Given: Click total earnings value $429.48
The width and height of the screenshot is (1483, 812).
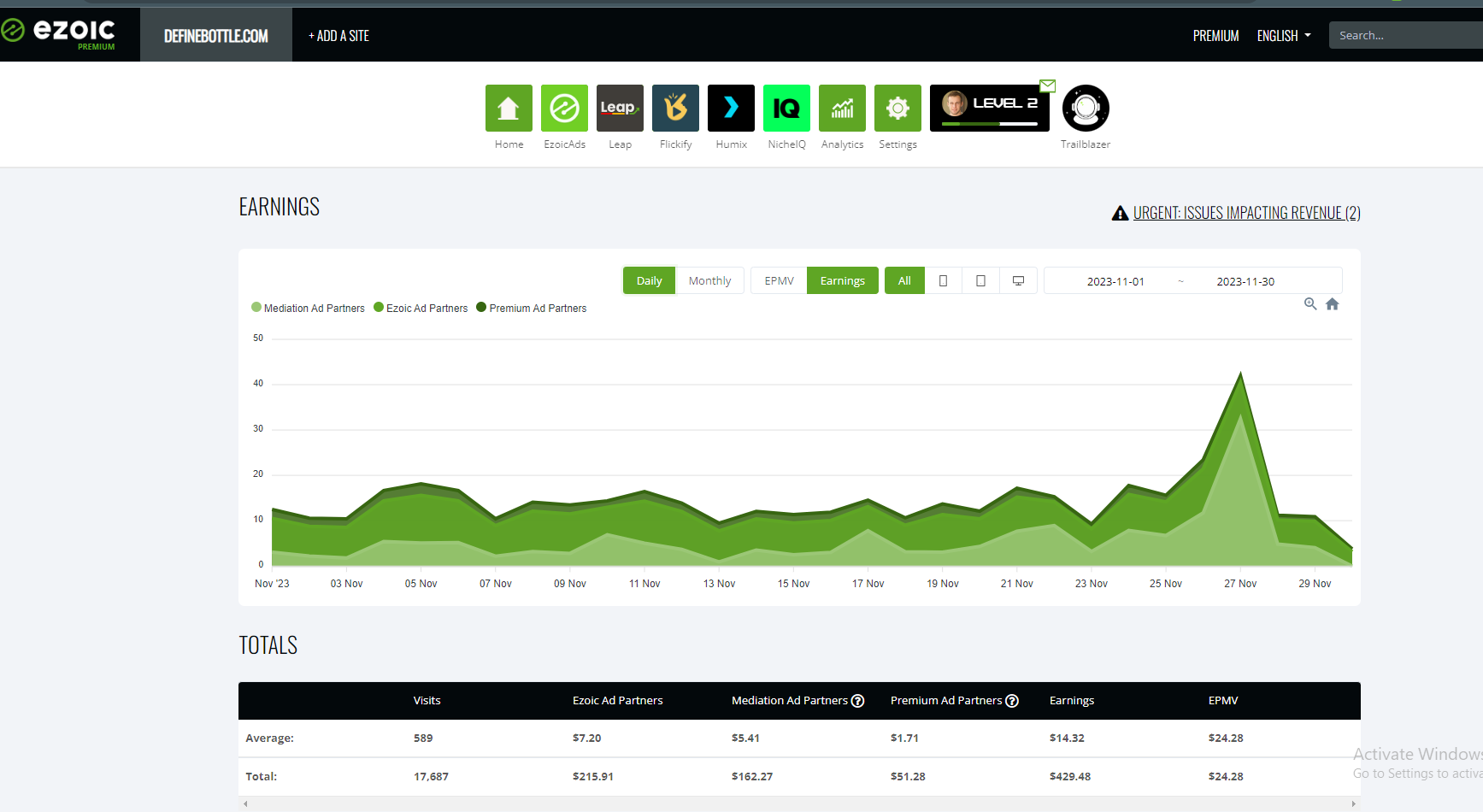Looking at the screenshot, I should pos(1070,777).
